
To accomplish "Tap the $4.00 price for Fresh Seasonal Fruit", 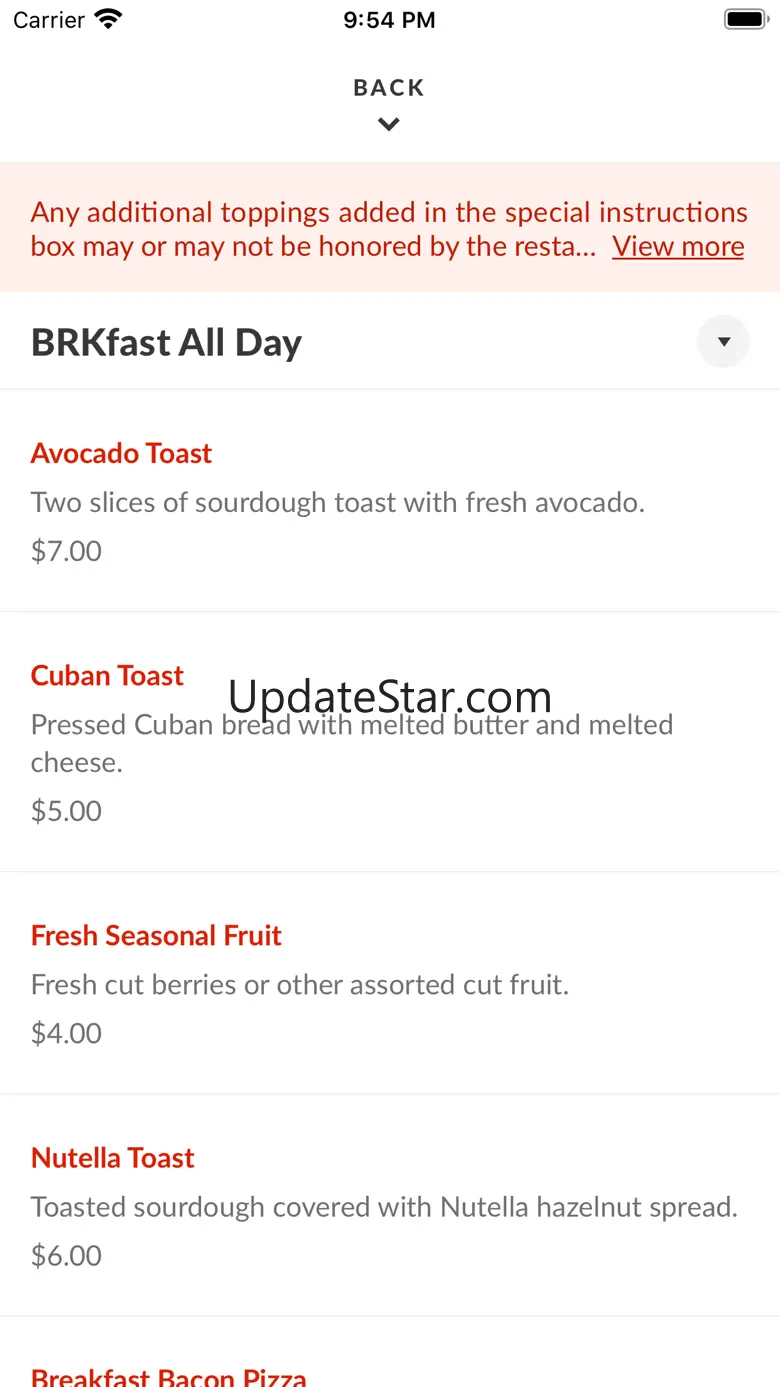I will tap(66, 1033).
